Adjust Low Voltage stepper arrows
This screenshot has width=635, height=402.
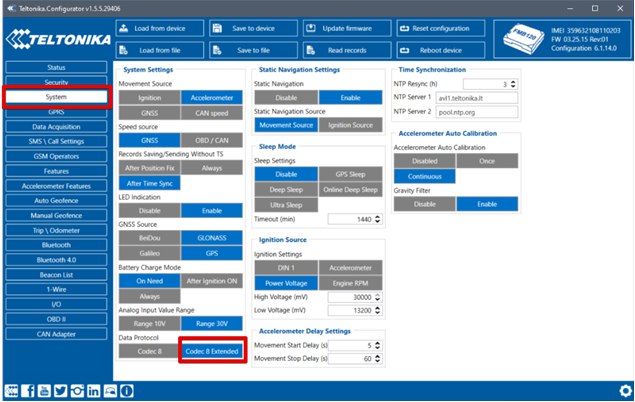[377, 310]
